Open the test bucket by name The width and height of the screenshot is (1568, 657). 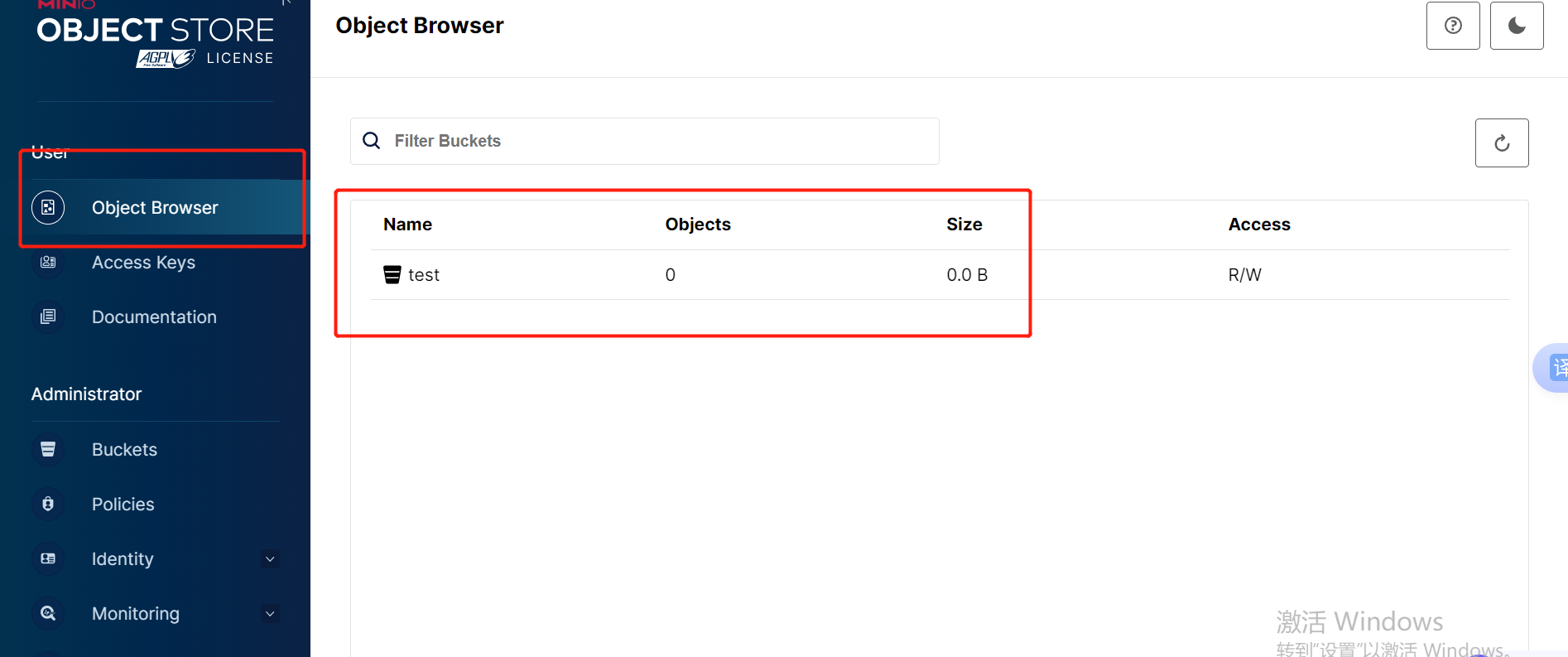(424, 275)
